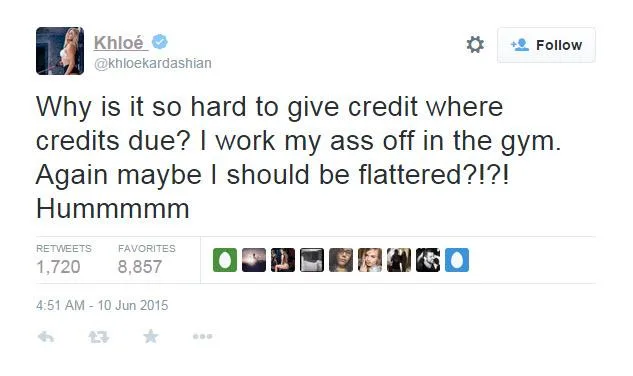
Task: Favorite the tweet with the star icon
Action: click(x=151, y=336)
